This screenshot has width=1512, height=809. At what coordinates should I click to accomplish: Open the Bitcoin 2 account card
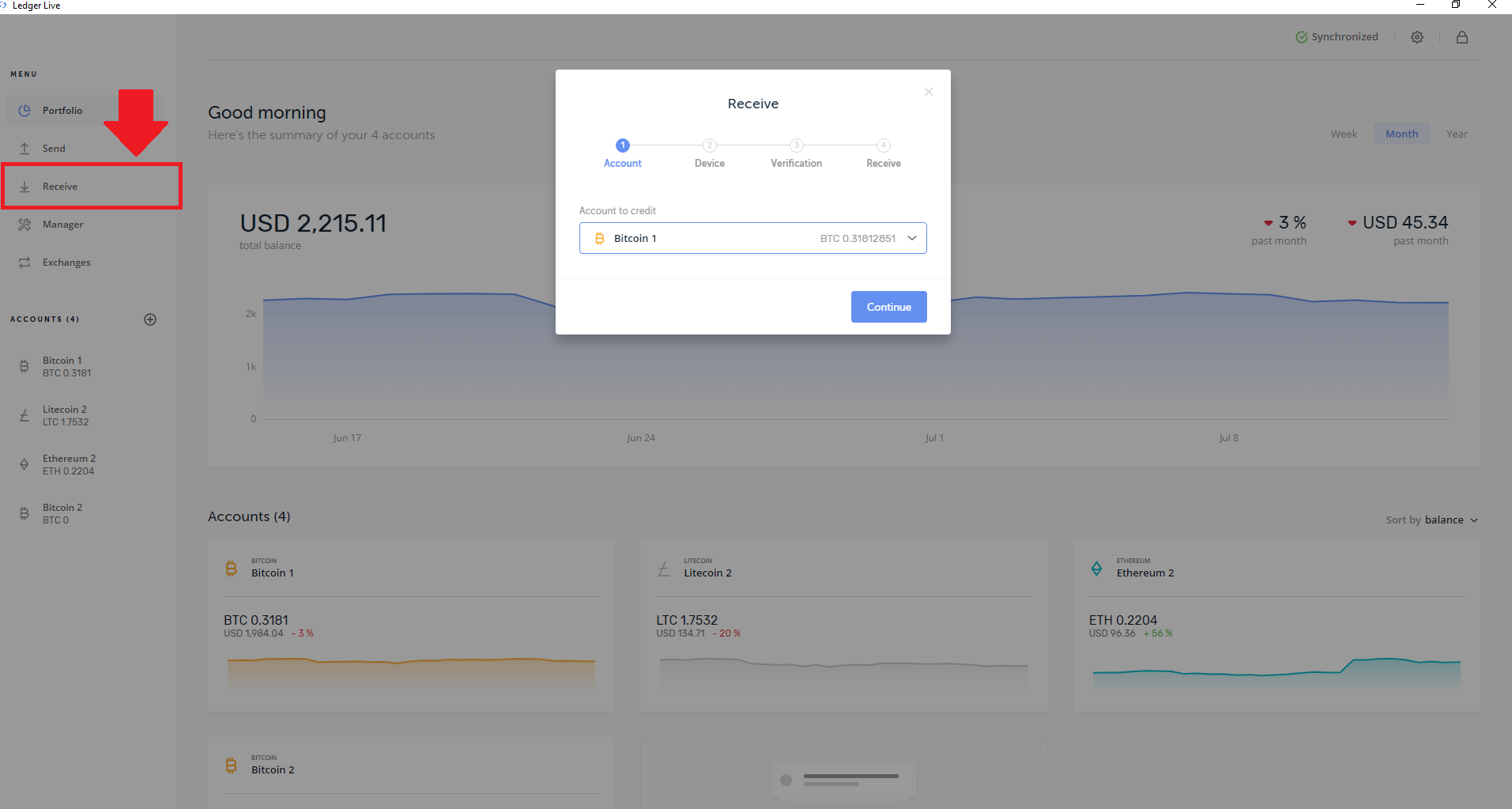point(411,773)
